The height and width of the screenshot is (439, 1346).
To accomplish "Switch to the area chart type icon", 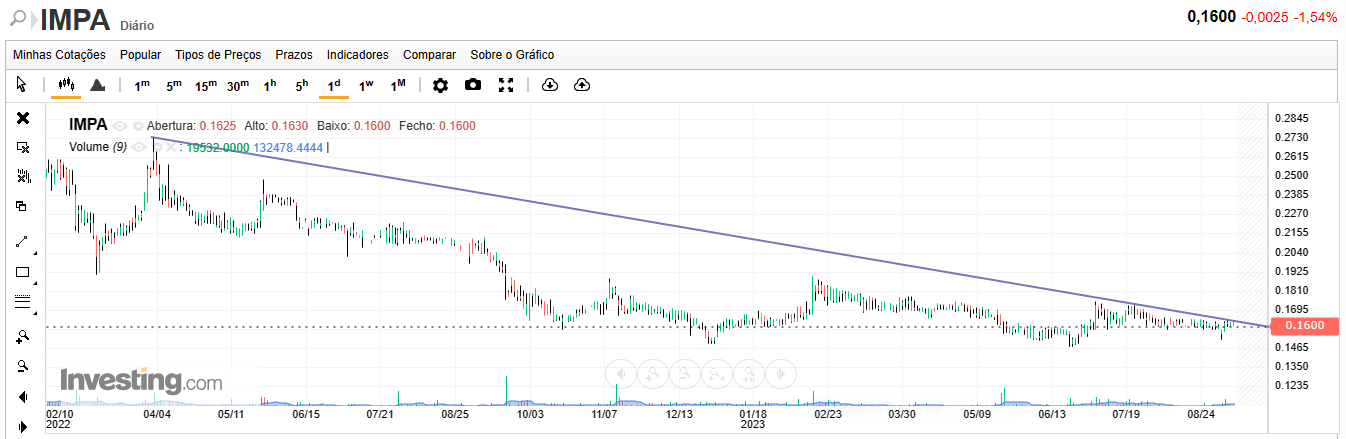I will click(98, 85).
